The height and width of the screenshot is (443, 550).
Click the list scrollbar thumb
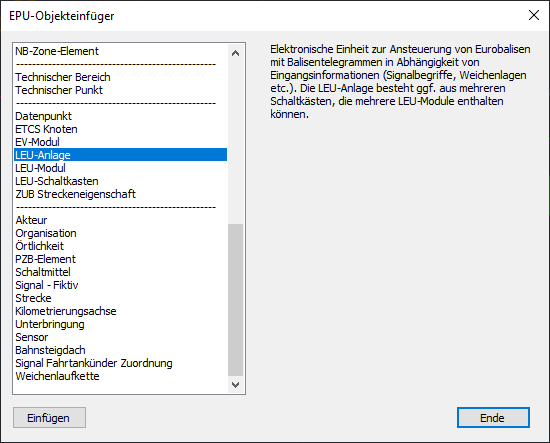coord(236,300)
